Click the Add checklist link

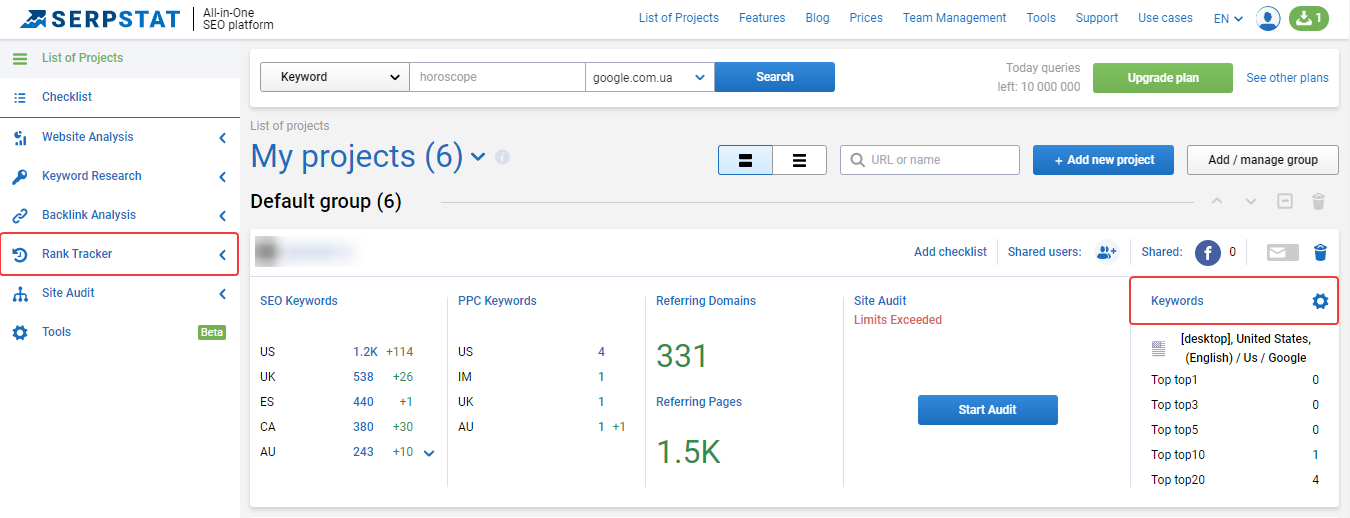950,252
